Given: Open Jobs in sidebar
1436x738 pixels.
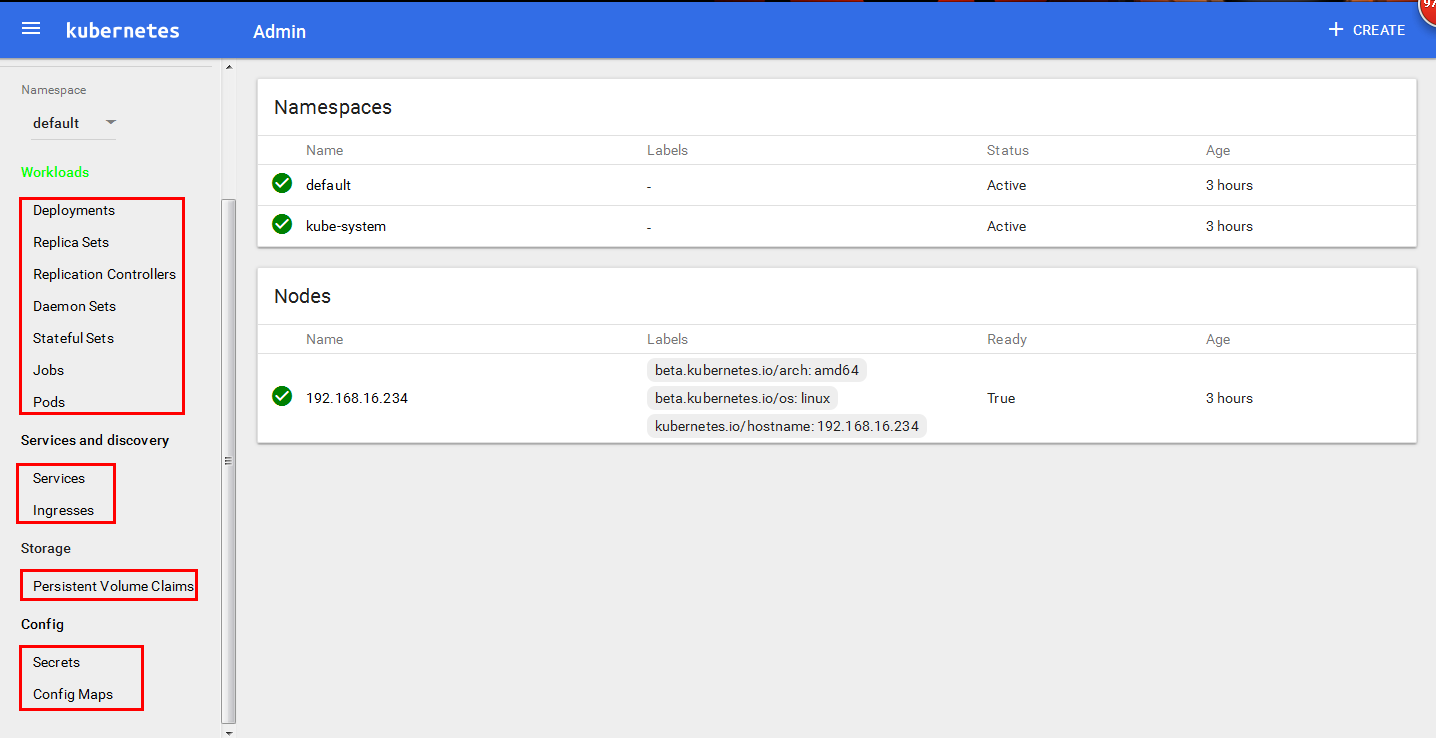Looking at the screenshot, I should coord(48,370).
